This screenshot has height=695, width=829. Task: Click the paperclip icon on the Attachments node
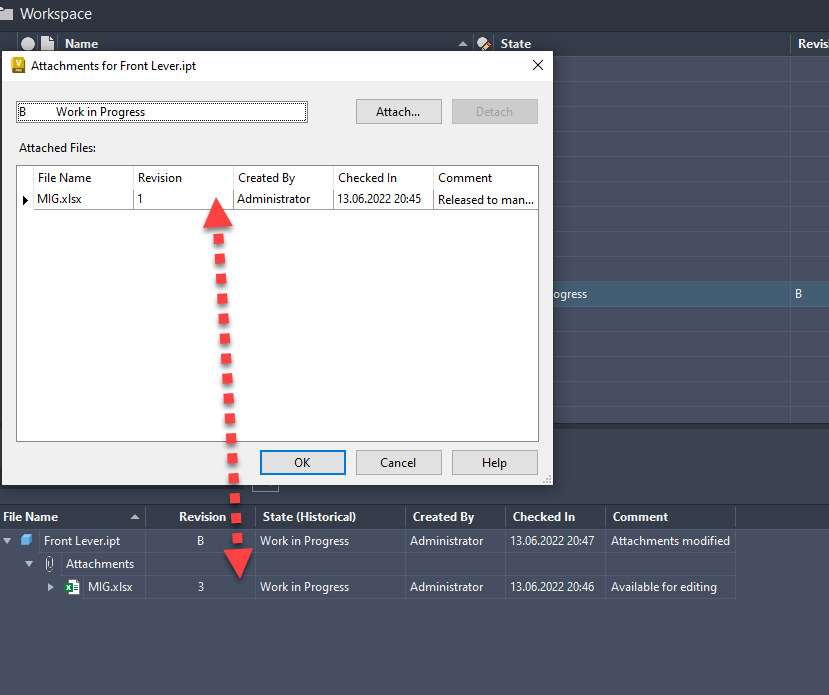click(49, 563)
